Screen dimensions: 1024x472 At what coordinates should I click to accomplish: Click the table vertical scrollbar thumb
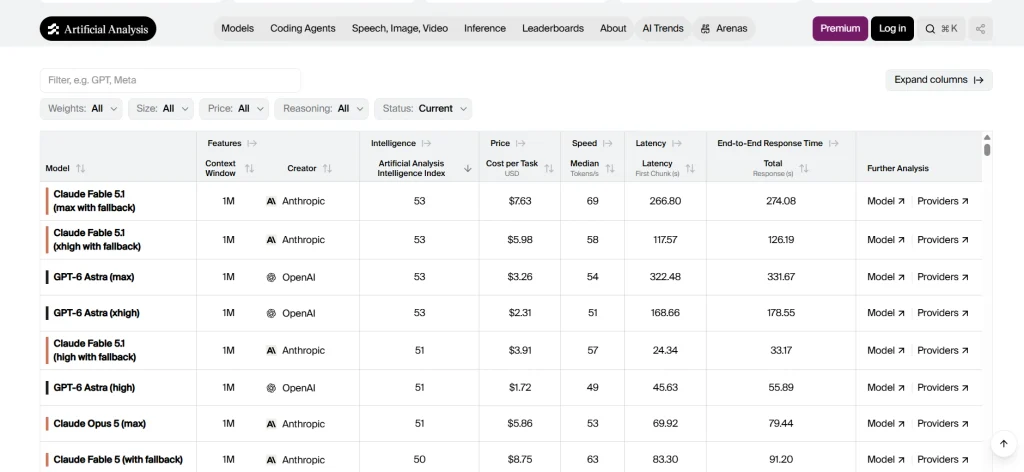click(x=987, y=150)
